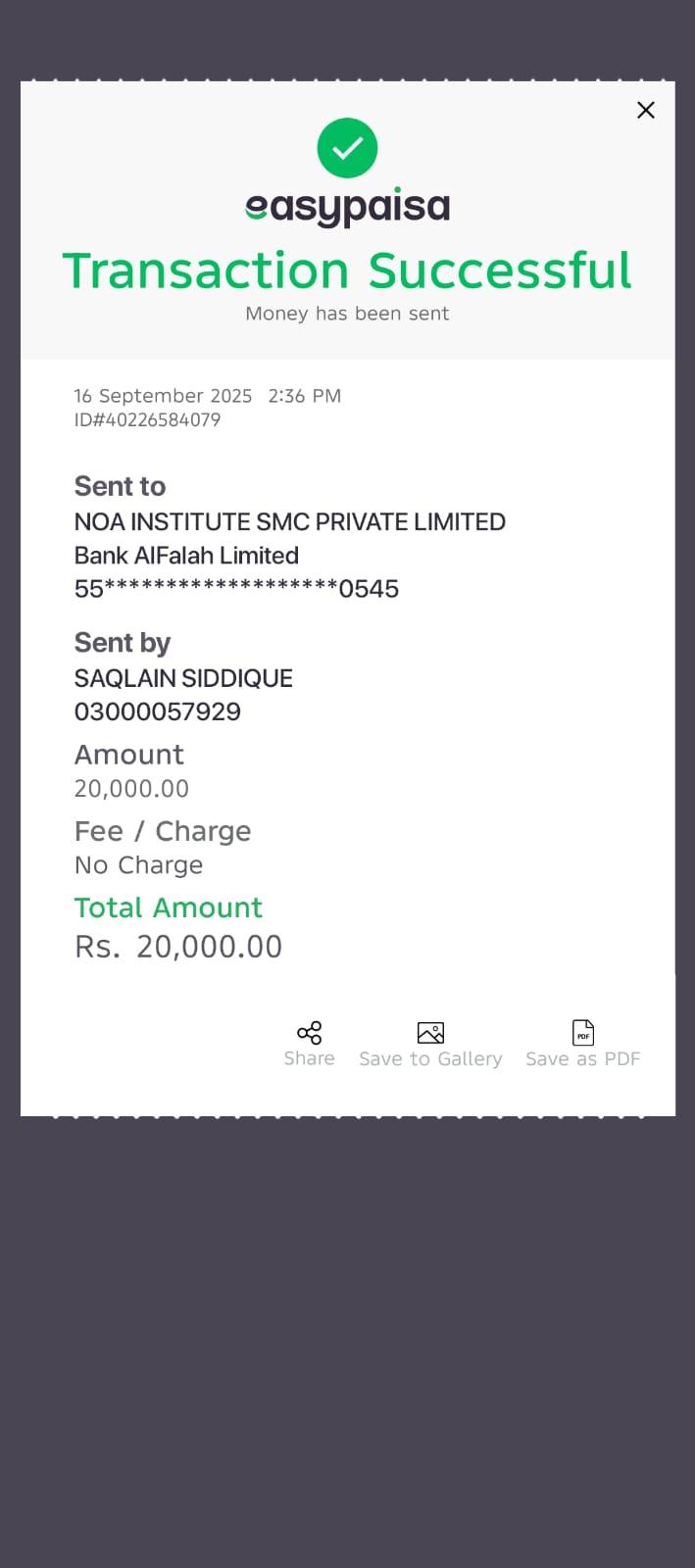The image size is (695, 1568).
Task: Select the sender phone number 03000057929
Action: tap(158, 711)
